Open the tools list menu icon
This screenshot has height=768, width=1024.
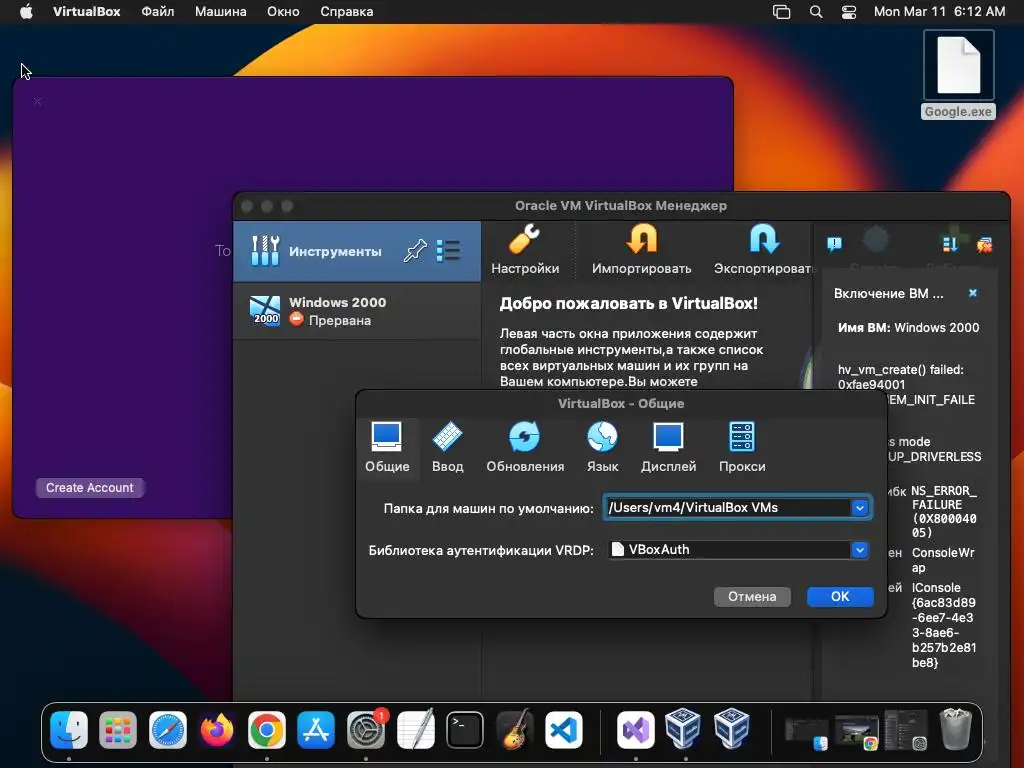448,251
